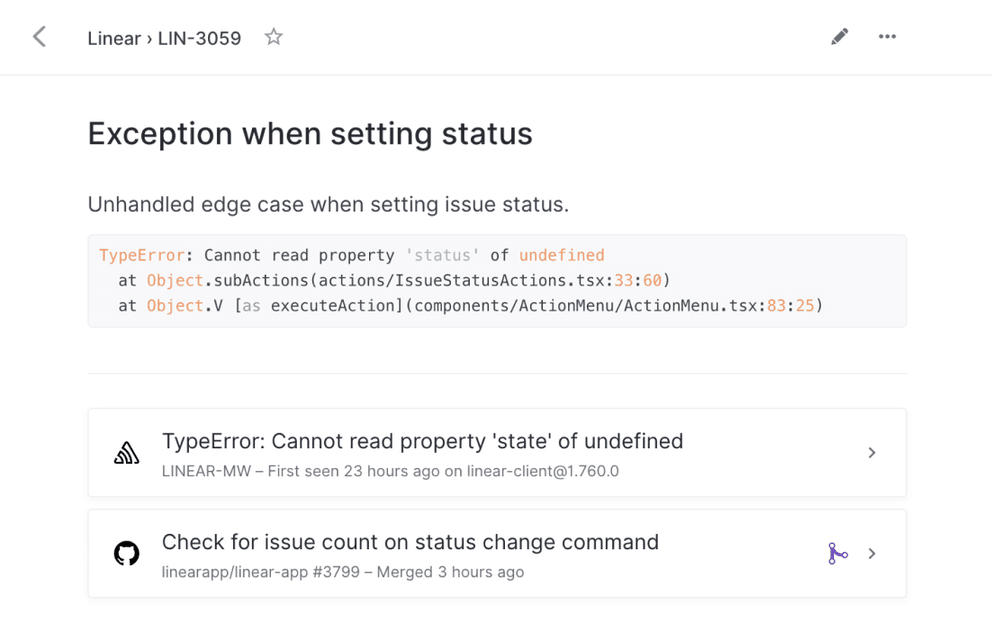This screenshot has height=641, width=992.
Task: Click the GitHub logo on the PR card
Action: [x=126, y=553]
